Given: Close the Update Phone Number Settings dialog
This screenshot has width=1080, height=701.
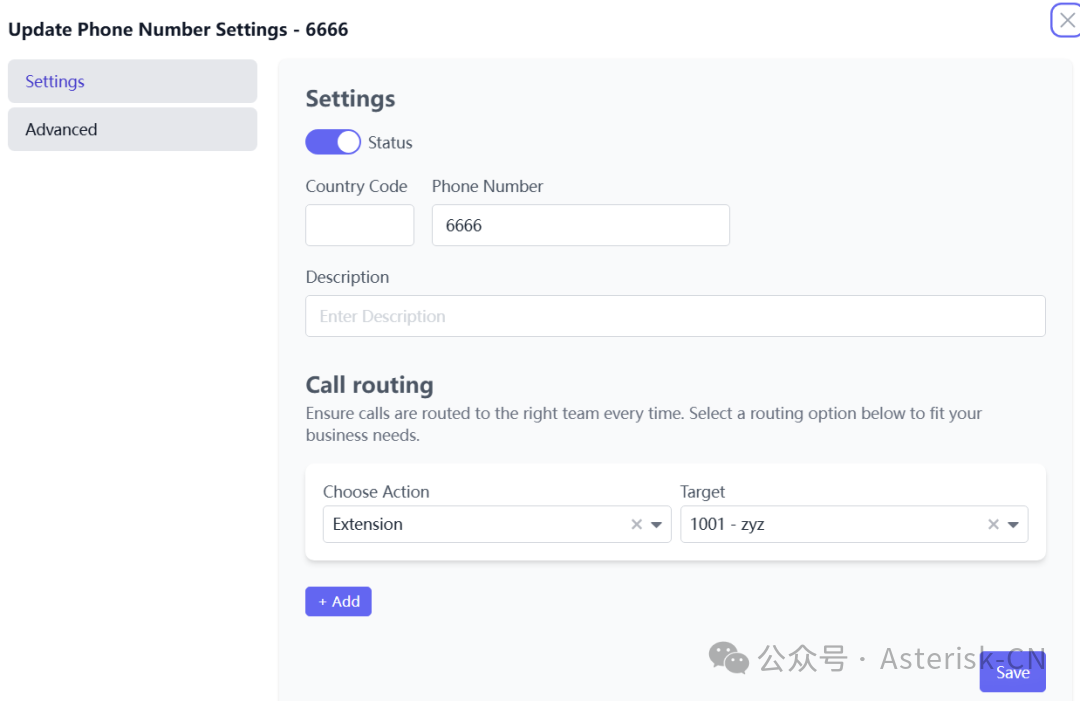Looking at the screenshot, I should tap(1066, 20).
